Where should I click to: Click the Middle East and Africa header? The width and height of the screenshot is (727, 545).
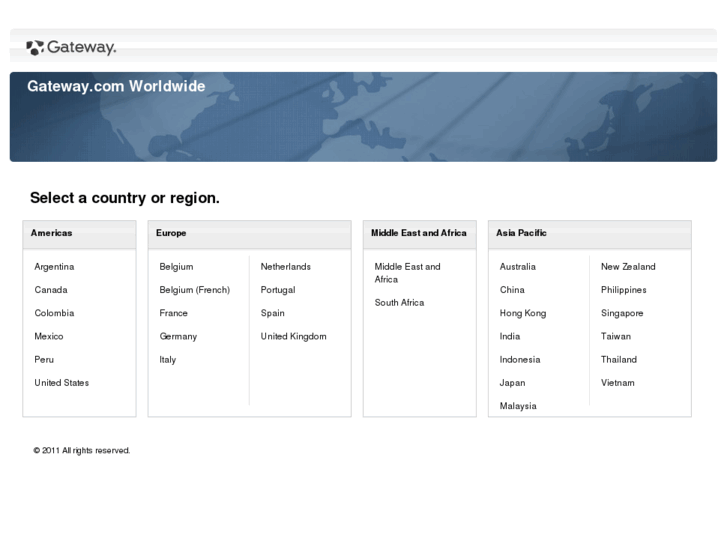click(419, 233)
